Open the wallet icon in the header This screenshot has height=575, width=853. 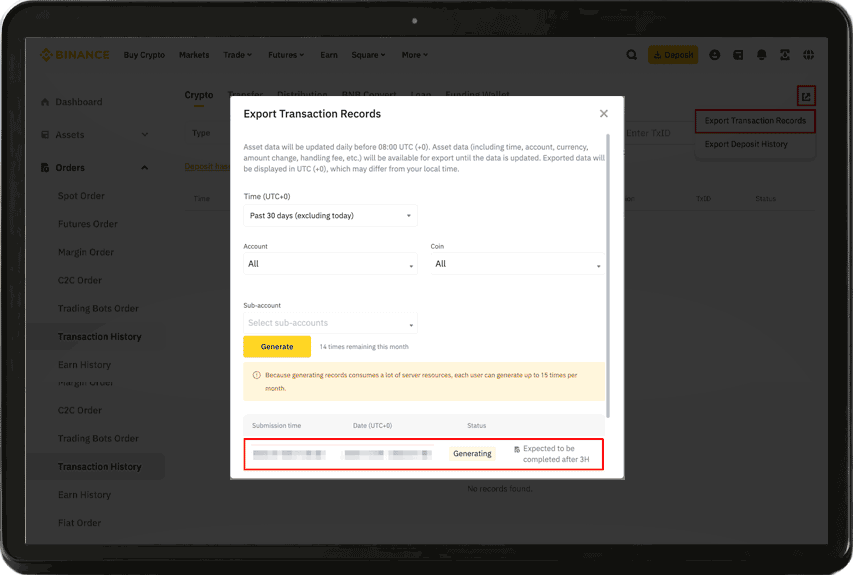pyautogui.click(x=738, y=55)
